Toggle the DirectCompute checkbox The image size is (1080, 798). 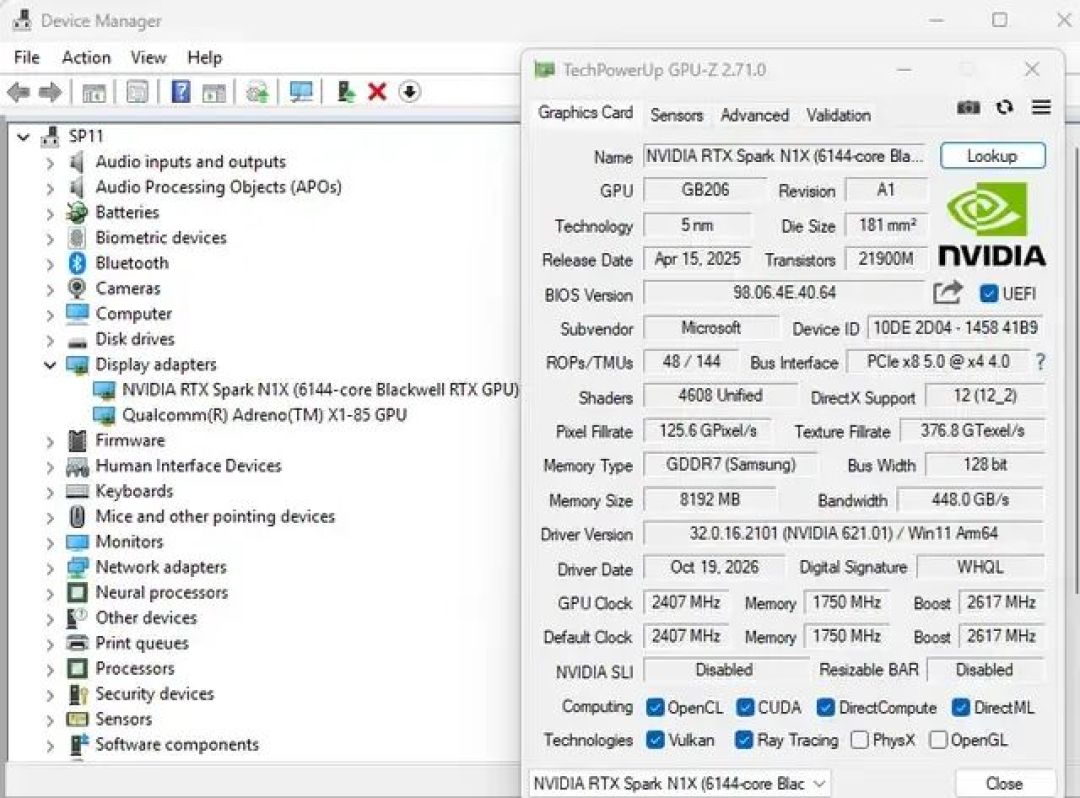click(x=825, y=707)
